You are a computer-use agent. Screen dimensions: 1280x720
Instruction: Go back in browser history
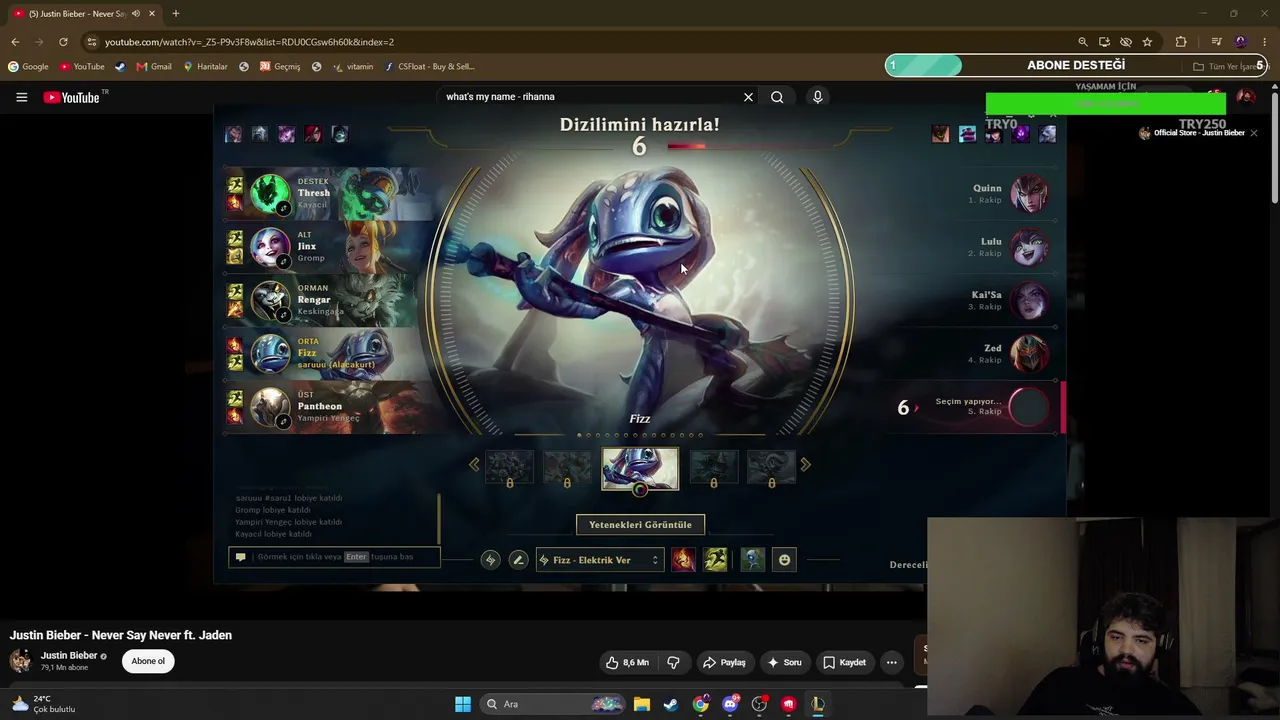click(15, 42)
